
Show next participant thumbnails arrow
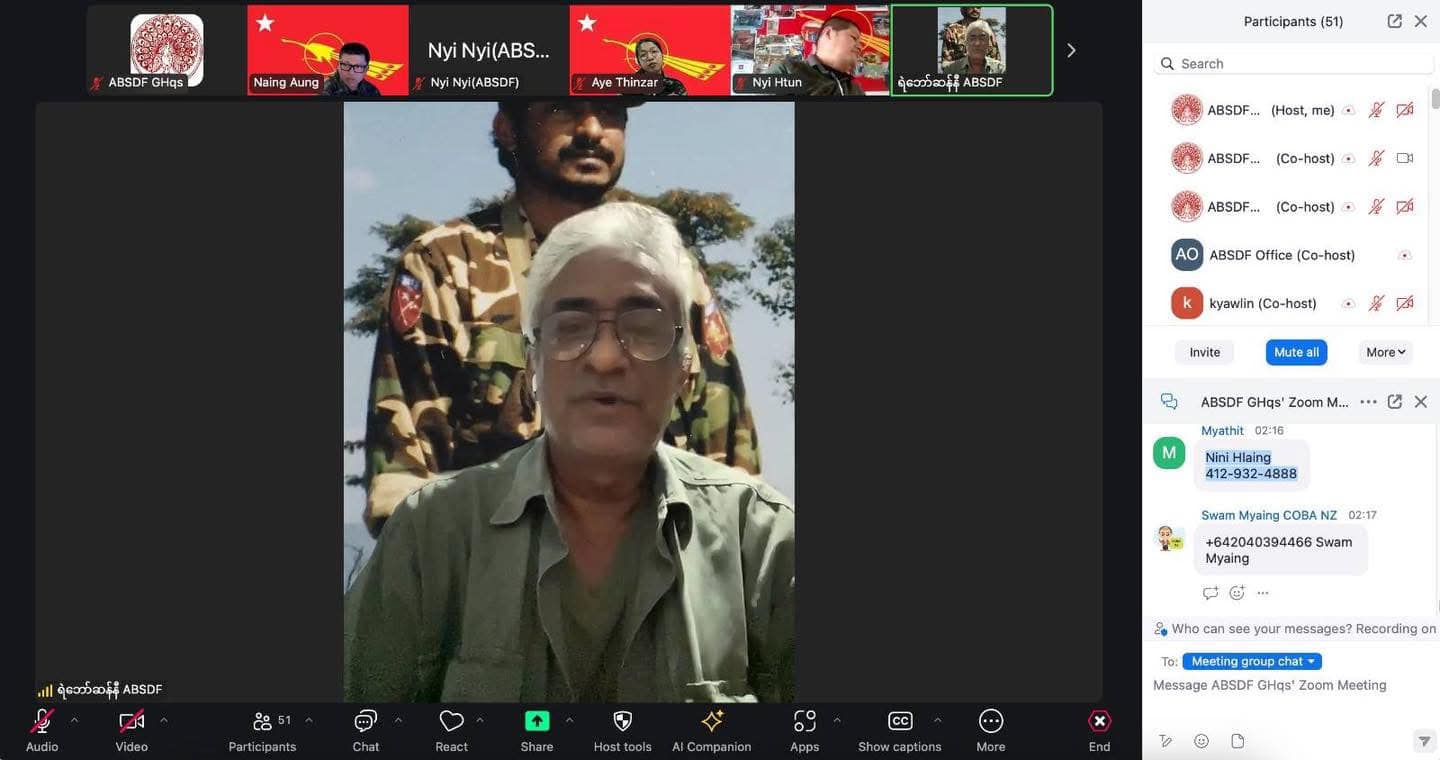click(1071, 50)
